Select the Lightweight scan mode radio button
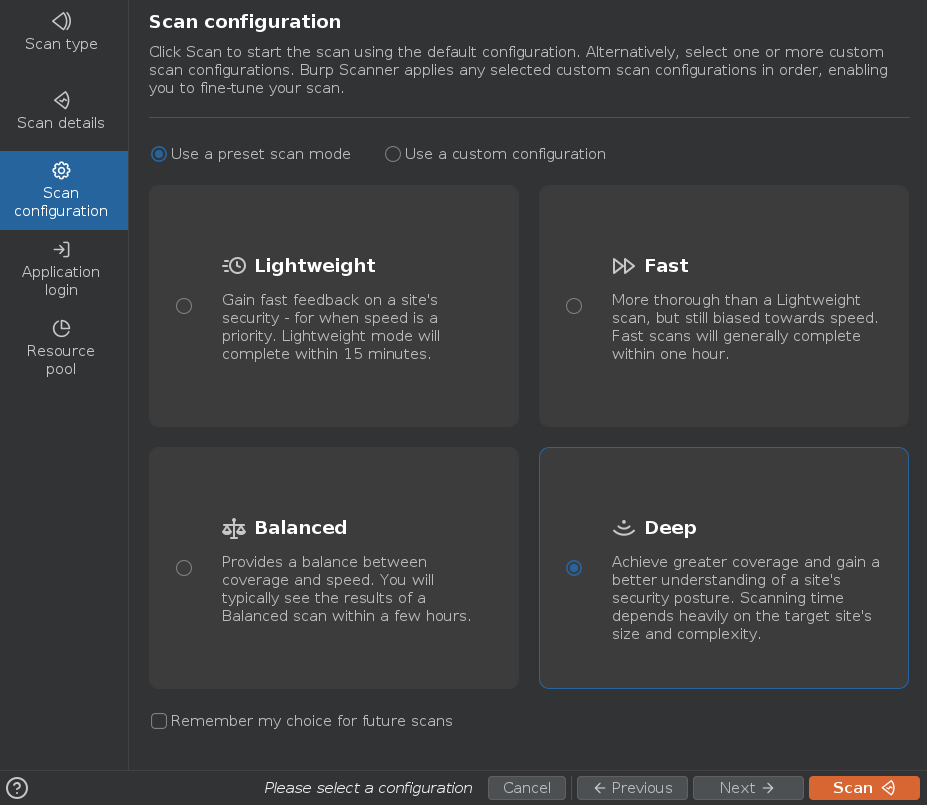 pyautogui.click(x=184, y=306)
